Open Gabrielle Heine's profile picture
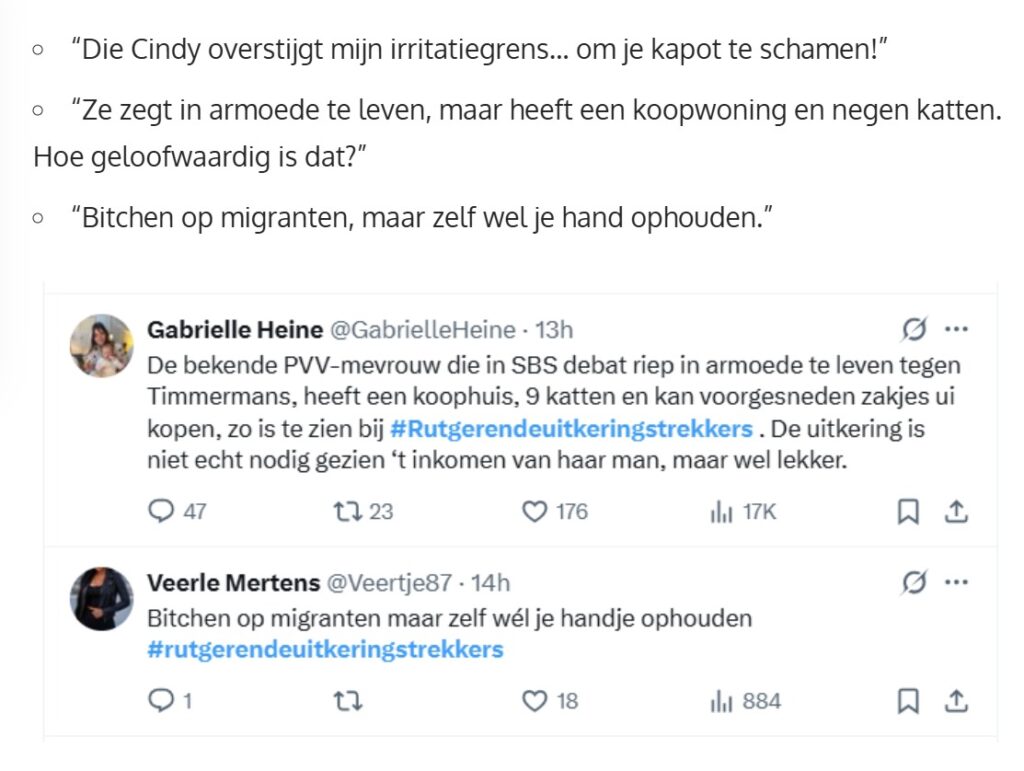The image size is (1024, 771). [101, 346]
